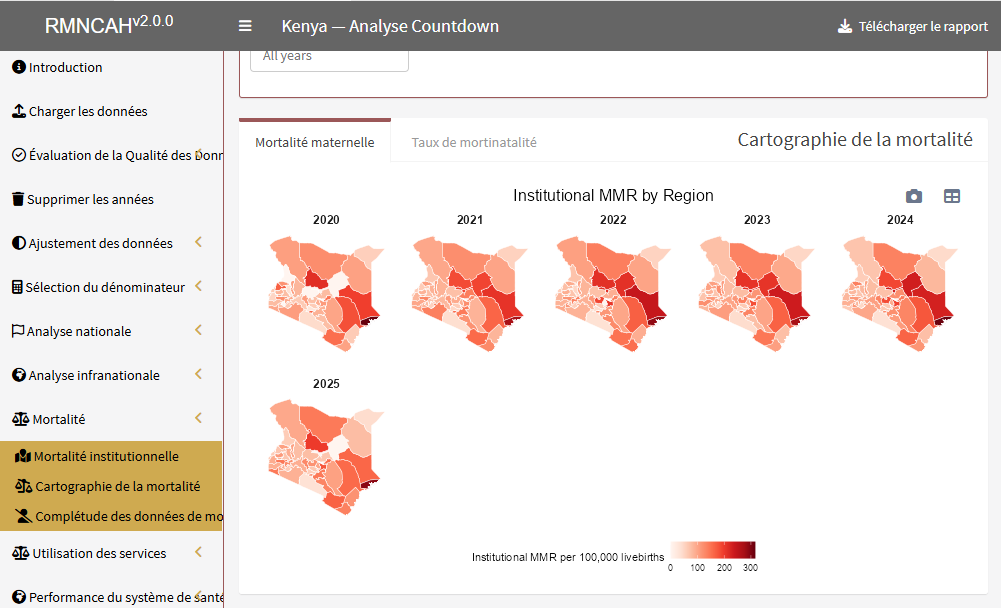Click the flag icon for Analyse nationale
Viewport: 1001px width, 608px height.
tap(18, 331)
